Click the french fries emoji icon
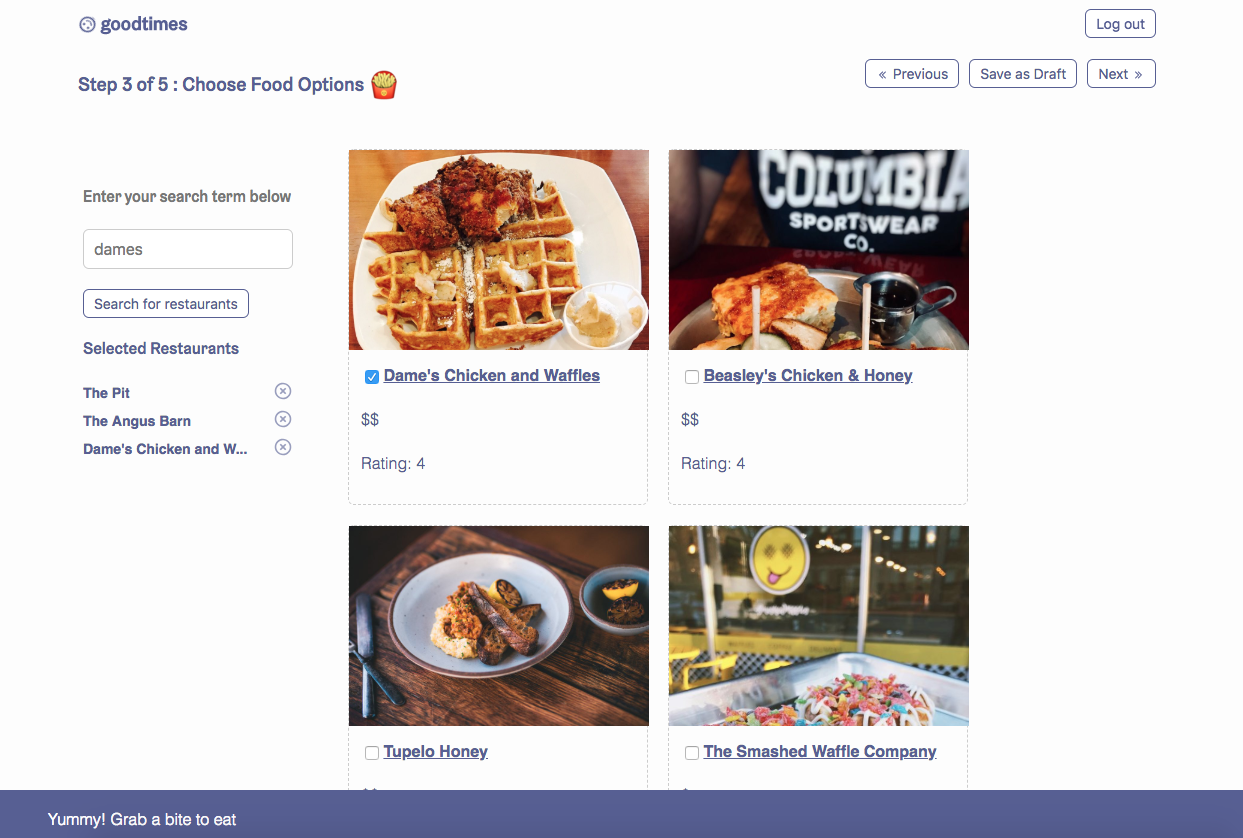 (x=384, y=85)
